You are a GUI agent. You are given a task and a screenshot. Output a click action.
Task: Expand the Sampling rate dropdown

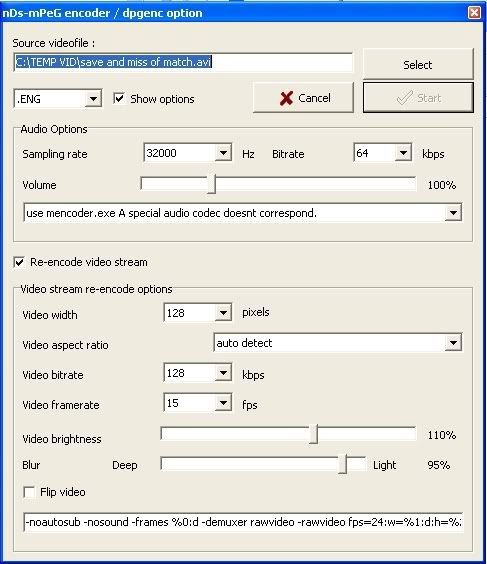(x=223, y=153)
